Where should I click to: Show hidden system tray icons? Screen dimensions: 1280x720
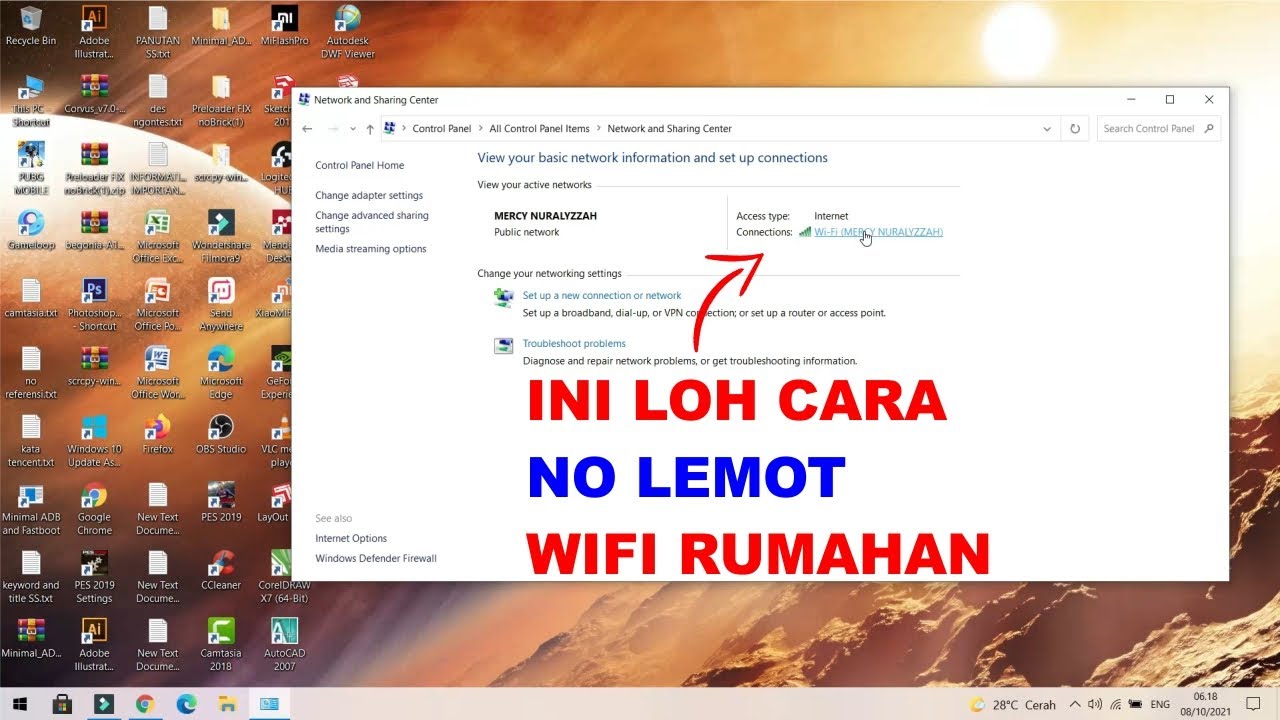click(x=1076, y=704)
